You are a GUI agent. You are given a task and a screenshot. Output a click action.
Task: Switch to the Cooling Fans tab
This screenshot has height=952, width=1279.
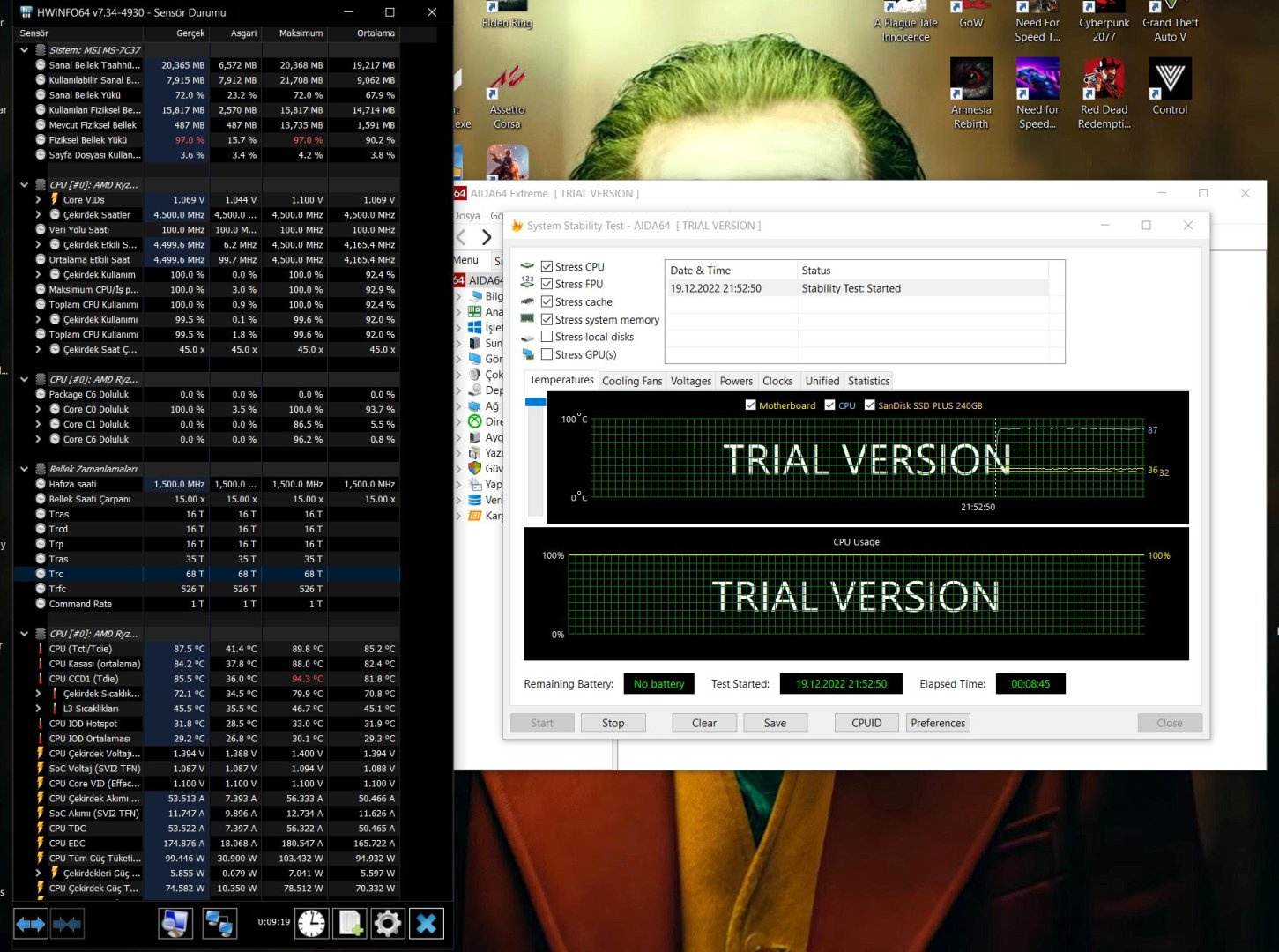632,381
